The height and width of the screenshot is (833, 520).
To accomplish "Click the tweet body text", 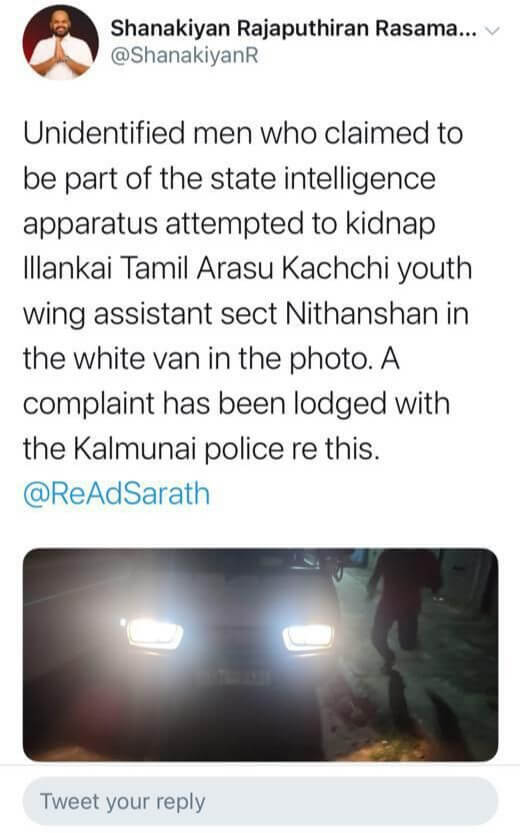I will click(x=248, y=291).
